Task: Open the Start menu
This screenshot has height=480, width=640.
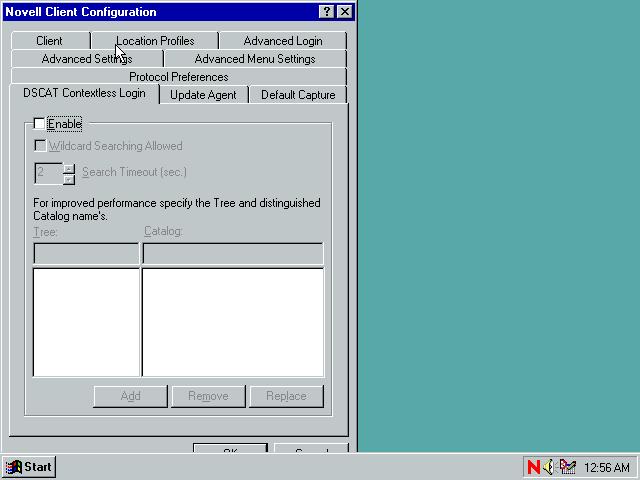Action: point(29,467)
